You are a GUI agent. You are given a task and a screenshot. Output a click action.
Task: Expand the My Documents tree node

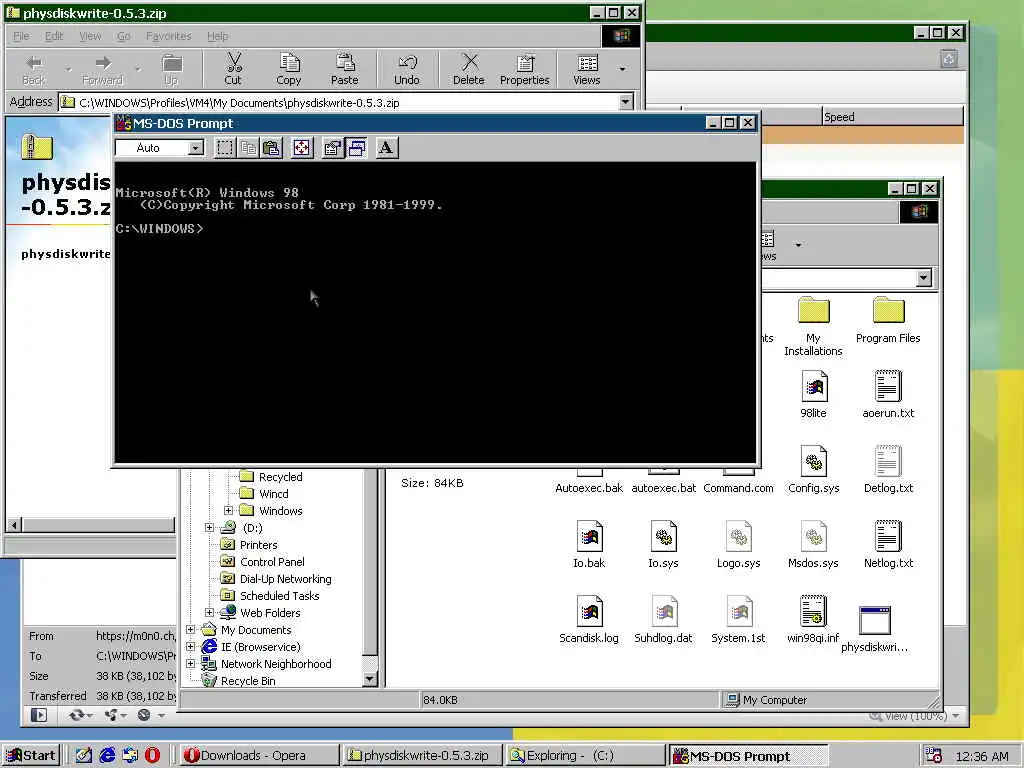pyautogui.click(x=190, y=630)
